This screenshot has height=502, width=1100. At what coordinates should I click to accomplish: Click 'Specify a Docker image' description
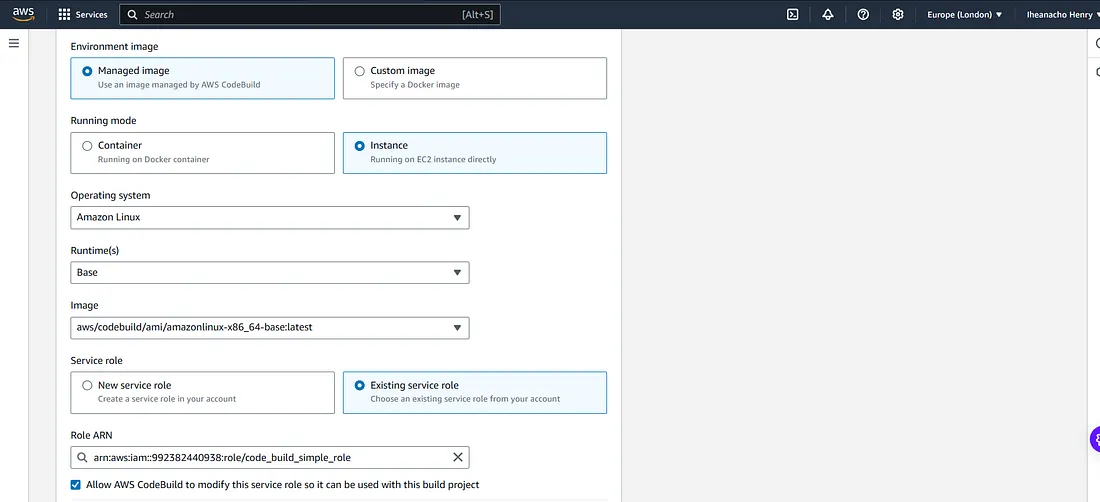click(x=415, y=84)
